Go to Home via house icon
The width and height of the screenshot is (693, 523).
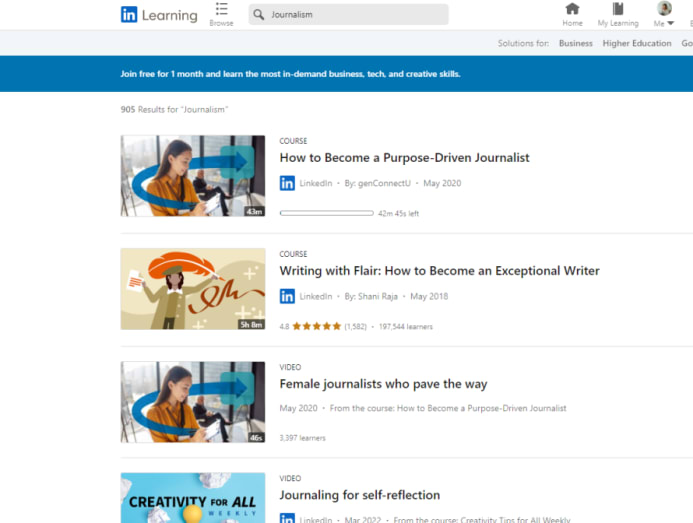572,9
